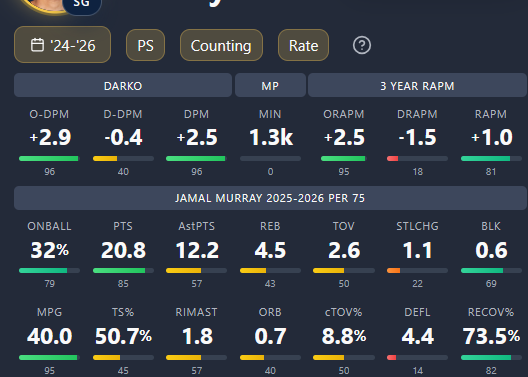528x377 pixels.
Task: Click the empty MIN percentile bar
Action: 270,159
